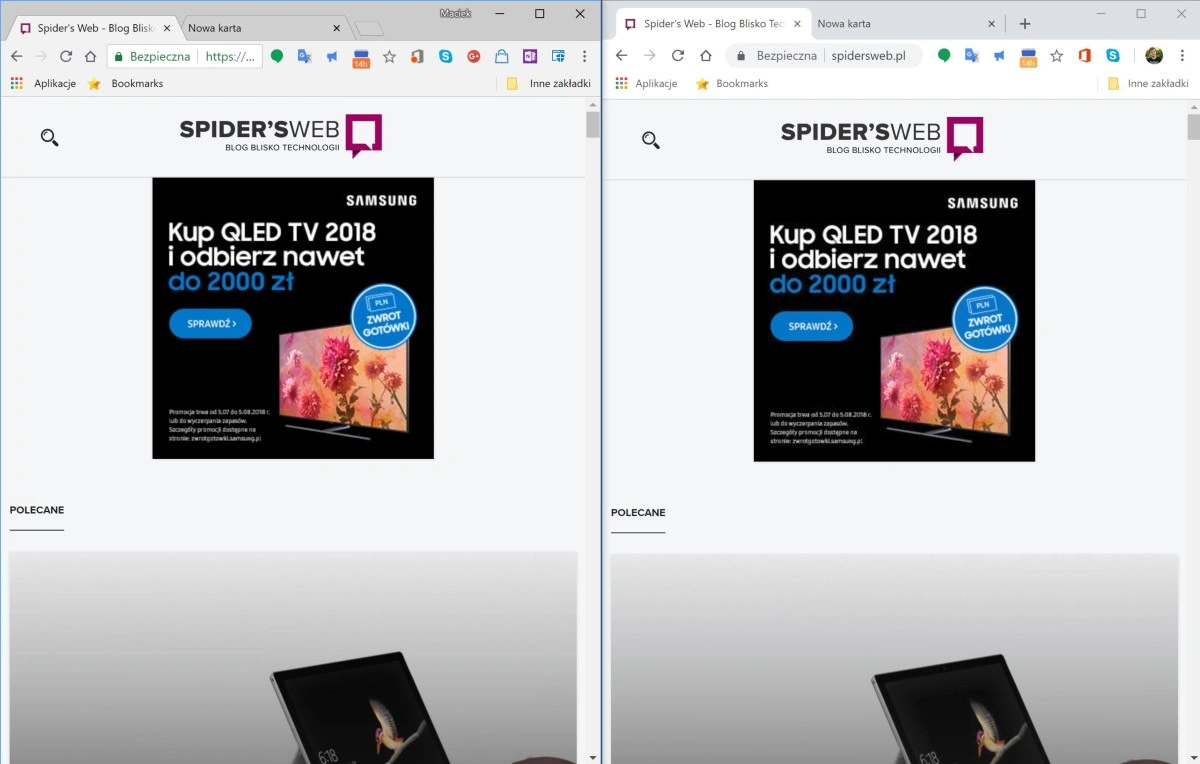Click 14h calendar extension in left window
The height and width of the screenshot is (764, 1200).
tap(361, 58)
